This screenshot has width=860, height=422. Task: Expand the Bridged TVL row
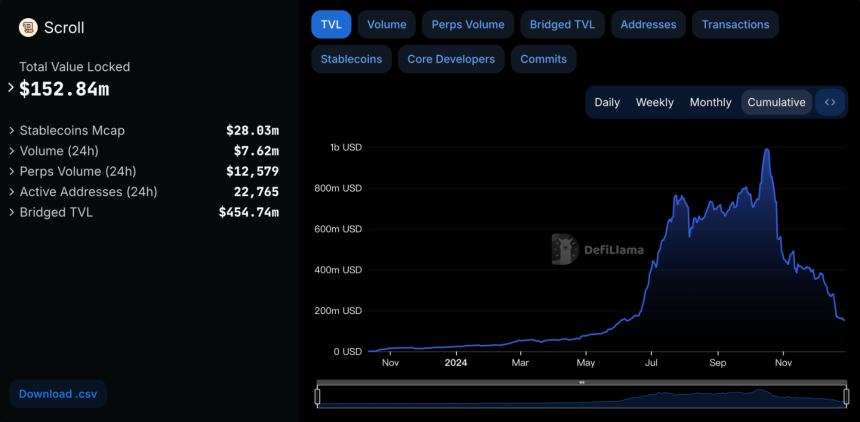click(x=12, y=212)
